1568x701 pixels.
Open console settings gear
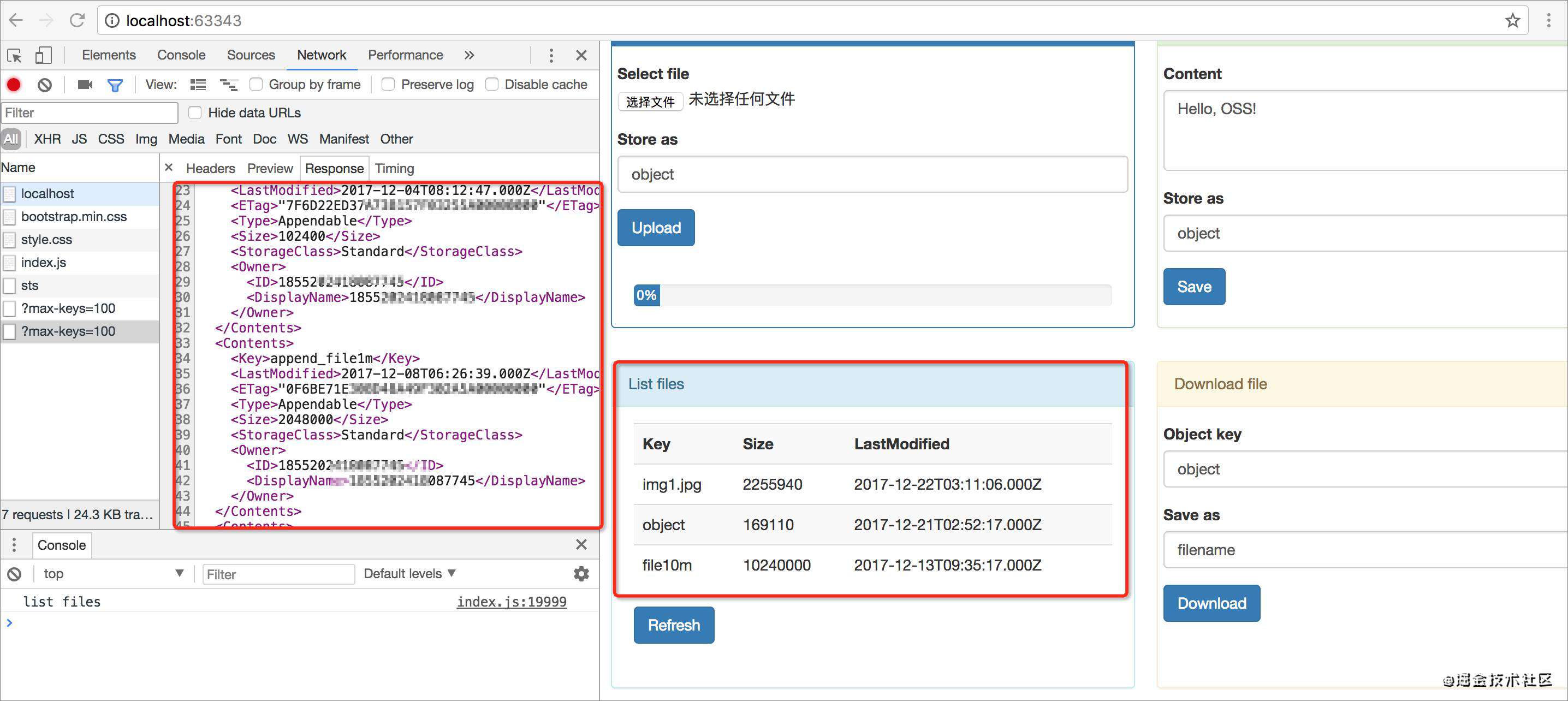coord(581,574)
